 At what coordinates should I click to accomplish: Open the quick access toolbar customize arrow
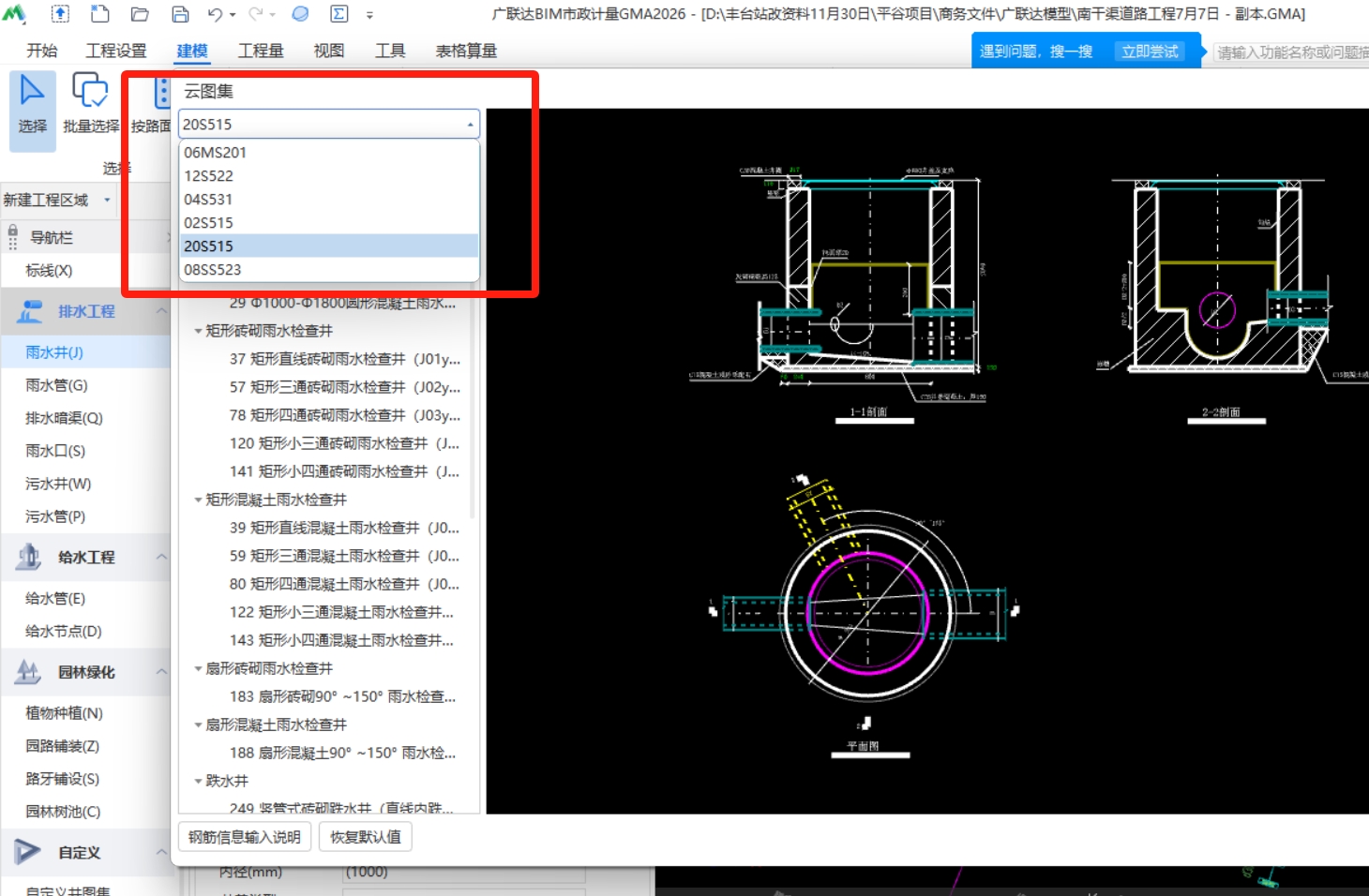[369, 15]
